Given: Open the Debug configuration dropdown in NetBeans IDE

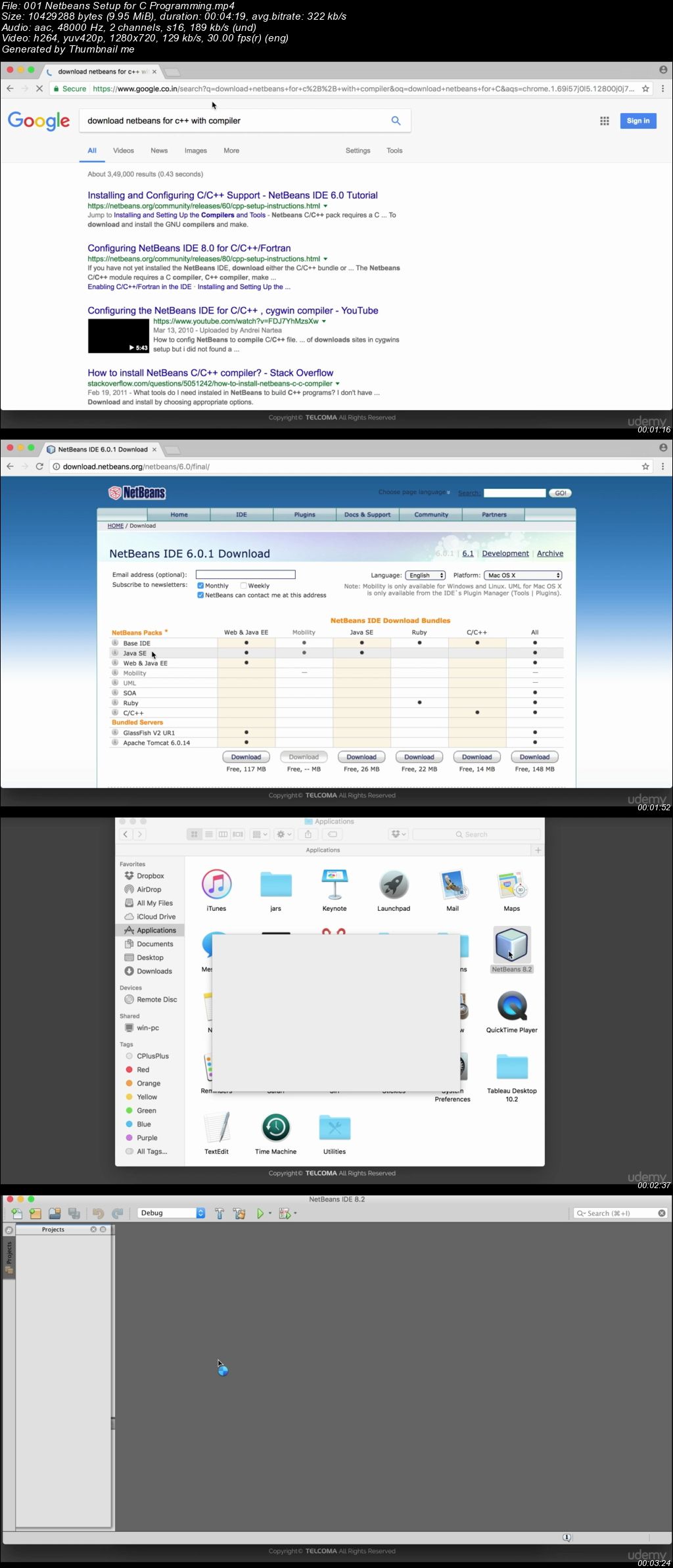Looking at the screenshot, I should 172,1213.
